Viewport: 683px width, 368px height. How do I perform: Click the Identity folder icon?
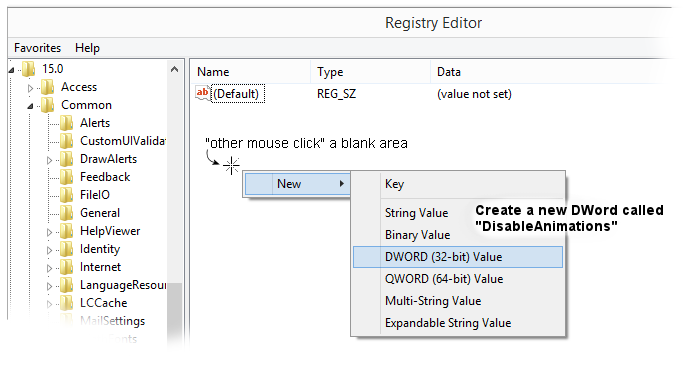coord(66,249)
